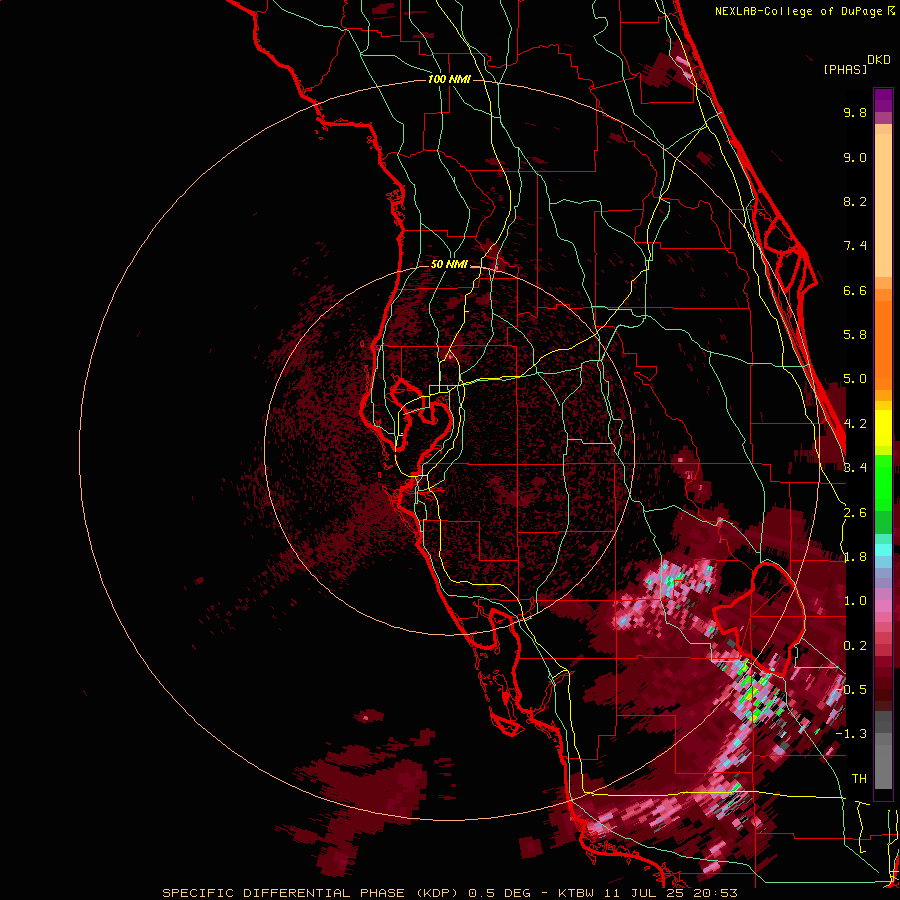The width and height of the screenshot is (900, 900).
Task: Click the -1.3 value on the scale
Action: [851, 734]
